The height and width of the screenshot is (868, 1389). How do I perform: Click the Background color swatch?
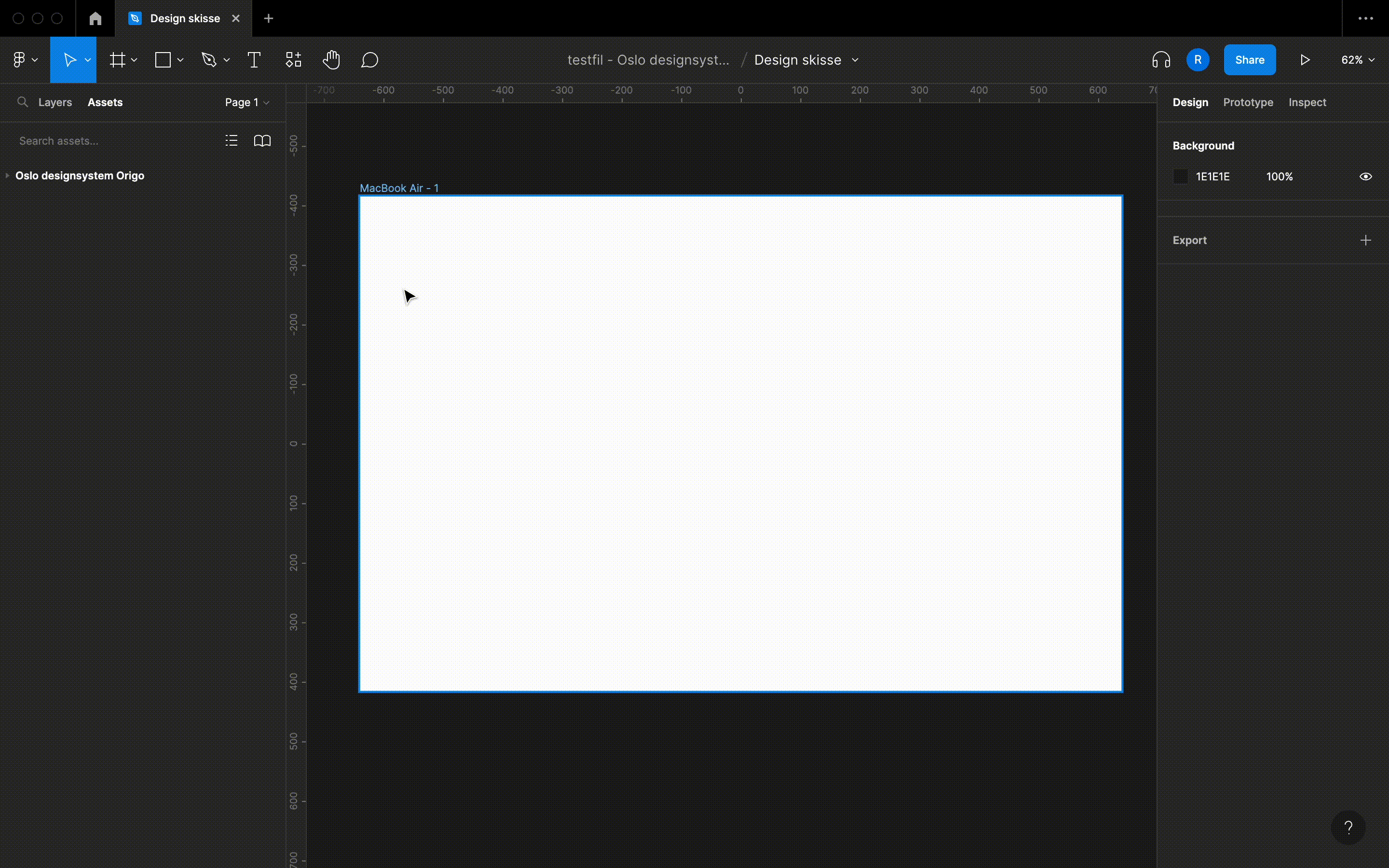point(1181,176)
